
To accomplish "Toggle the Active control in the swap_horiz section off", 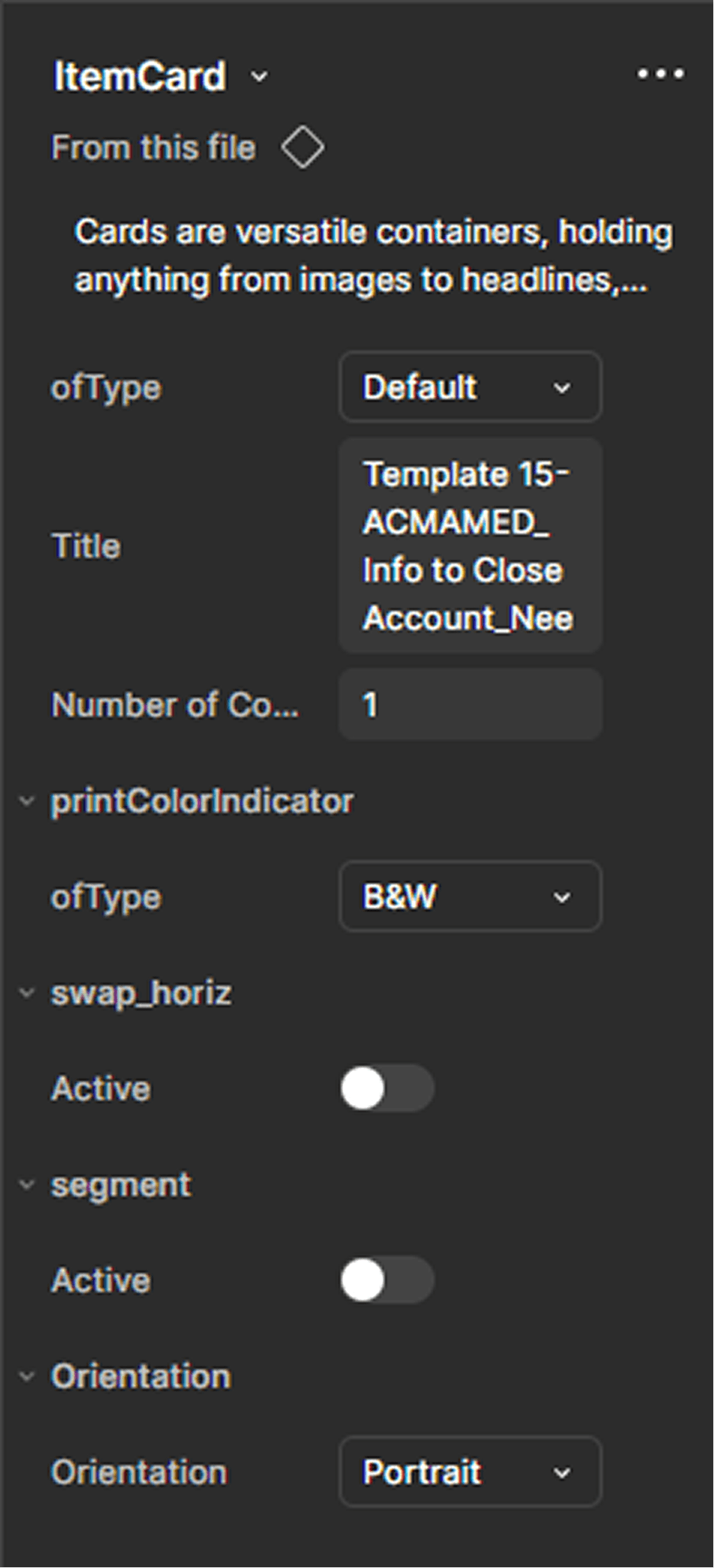I will (387, 1088).
